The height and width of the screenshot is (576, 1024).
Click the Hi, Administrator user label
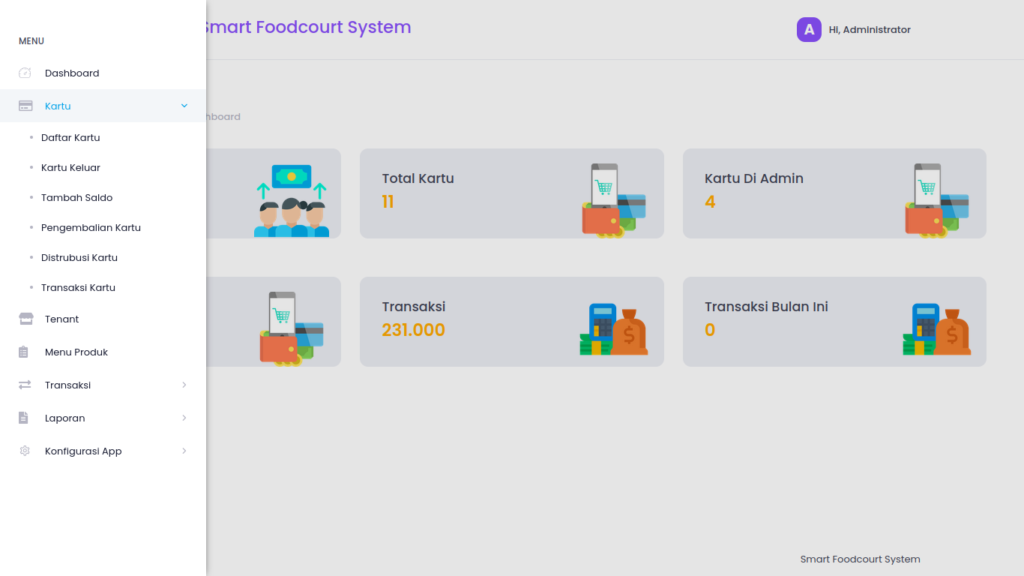pyautogui.click(x=869, y=29)
